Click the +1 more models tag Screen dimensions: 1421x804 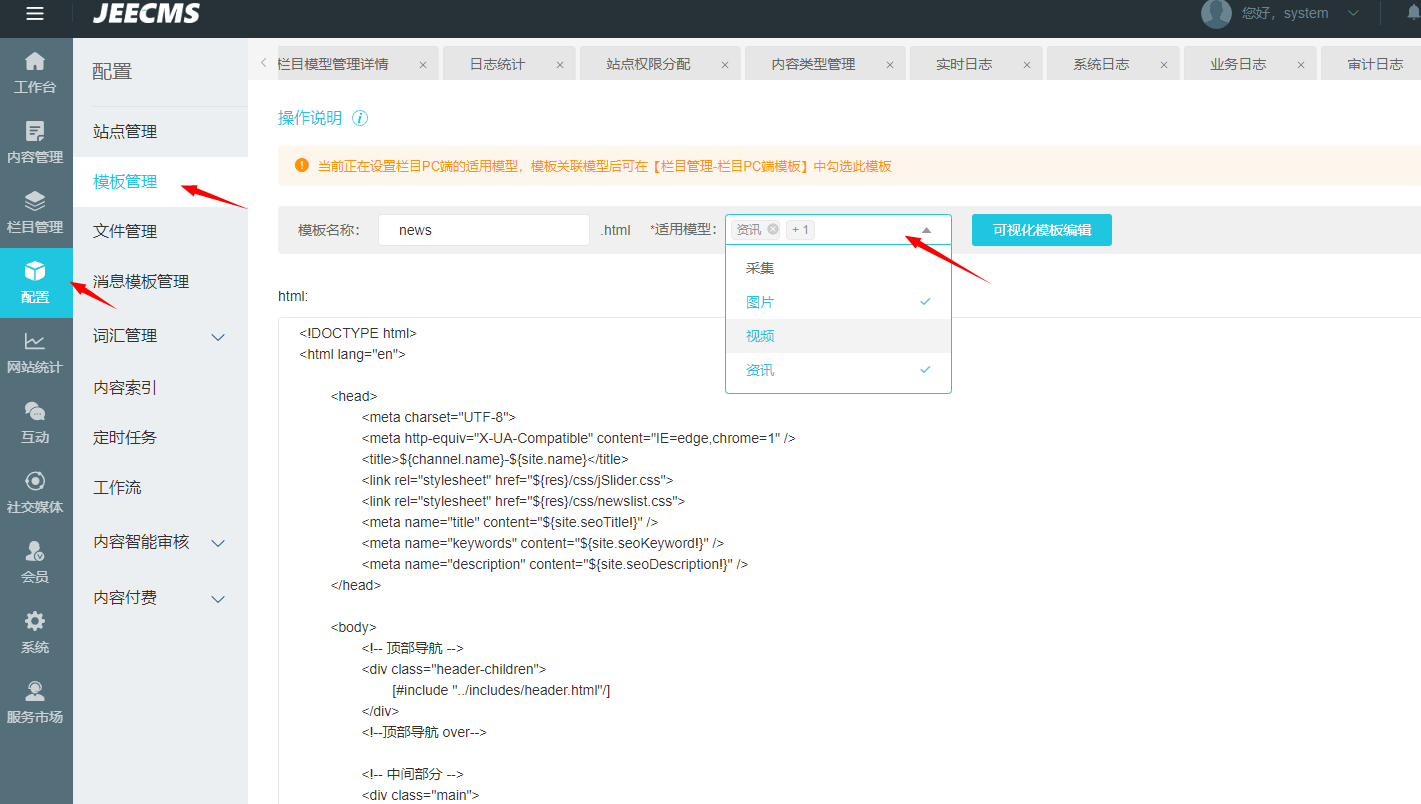tap(801, 230)
